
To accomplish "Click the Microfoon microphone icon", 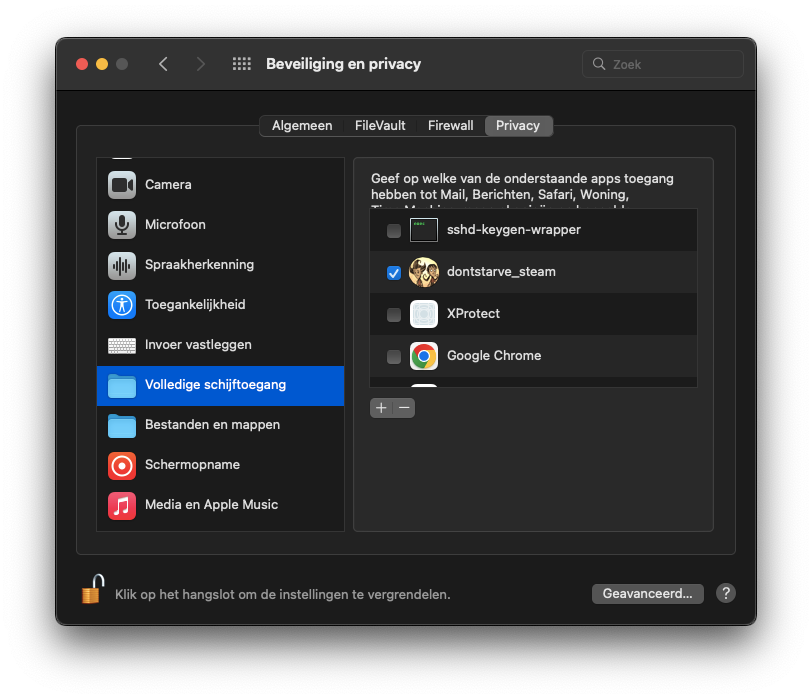I will tap(122, 225).
